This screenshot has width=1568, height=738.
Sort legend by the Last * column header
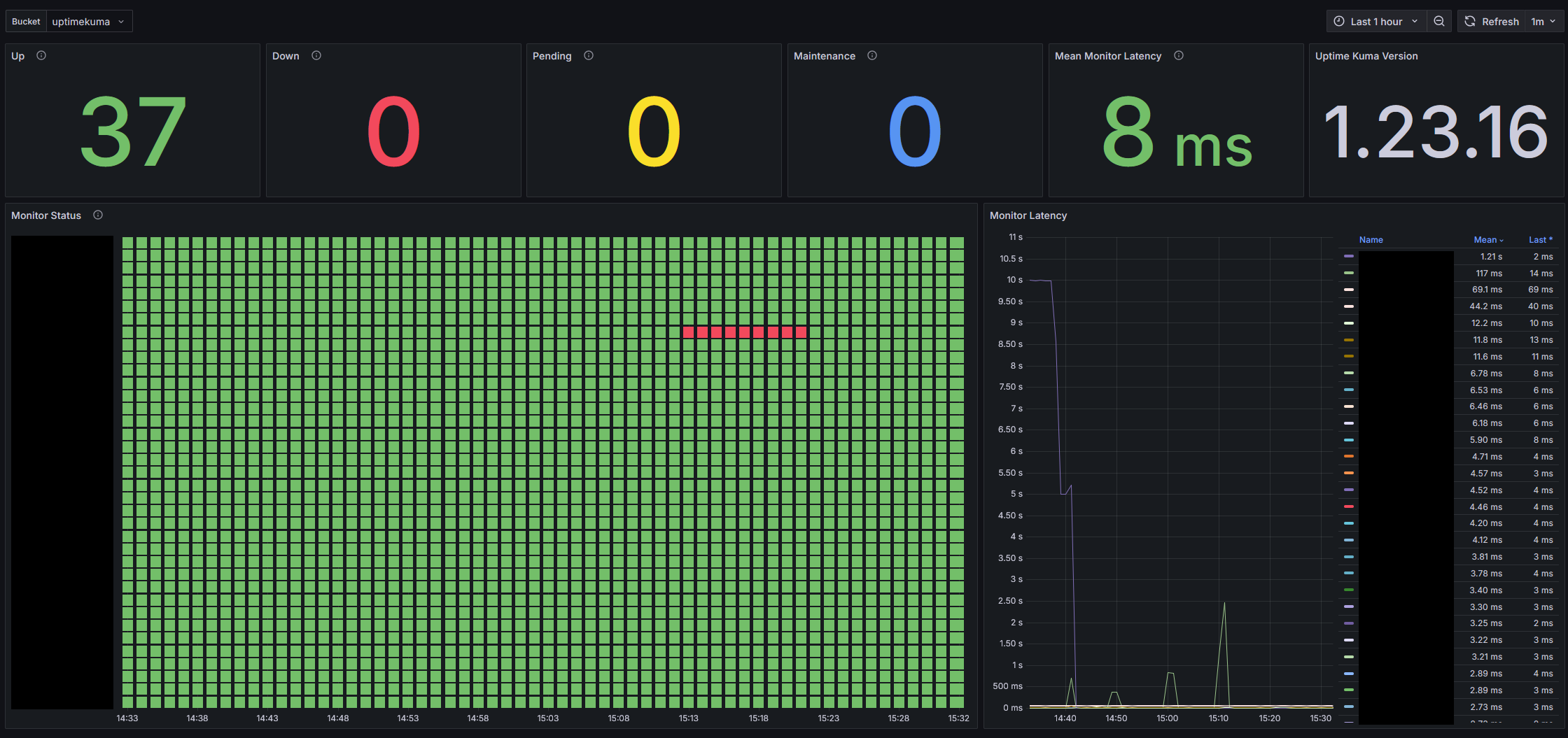point(1540,240)
